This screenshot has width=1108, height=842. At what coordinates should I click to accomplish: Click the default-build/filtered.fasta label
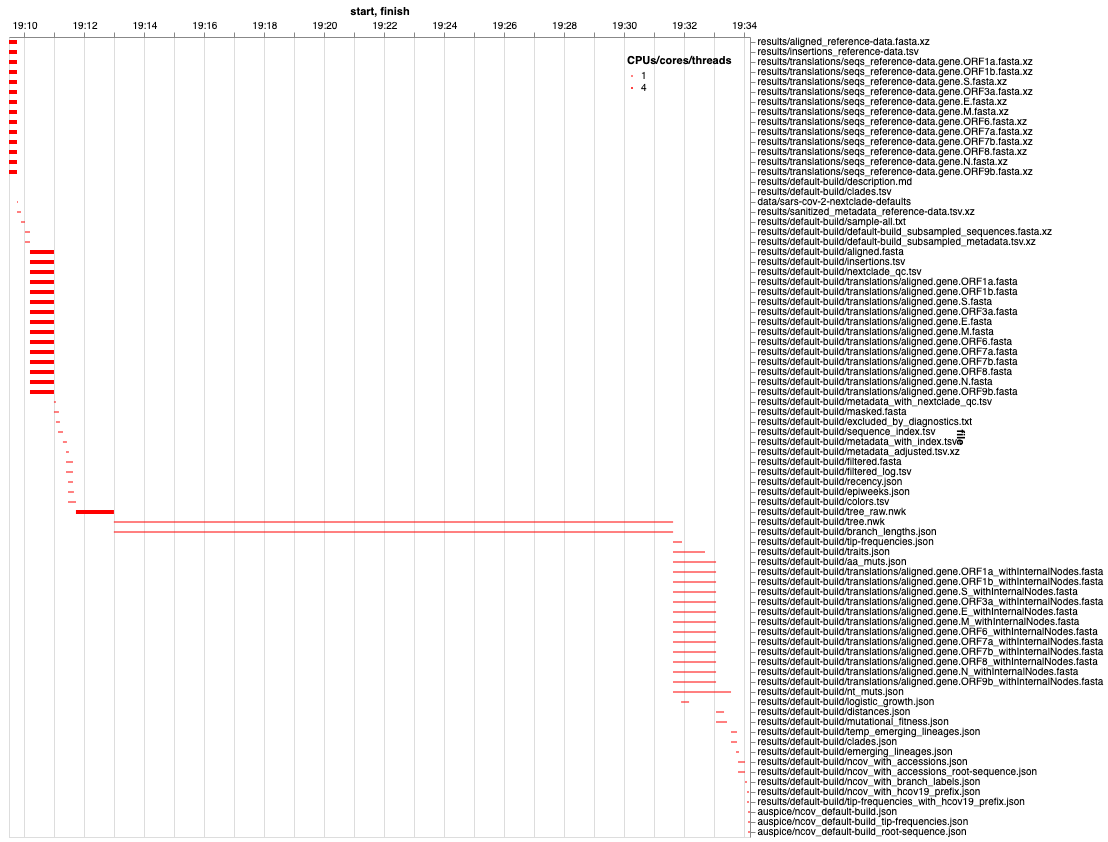829,462
